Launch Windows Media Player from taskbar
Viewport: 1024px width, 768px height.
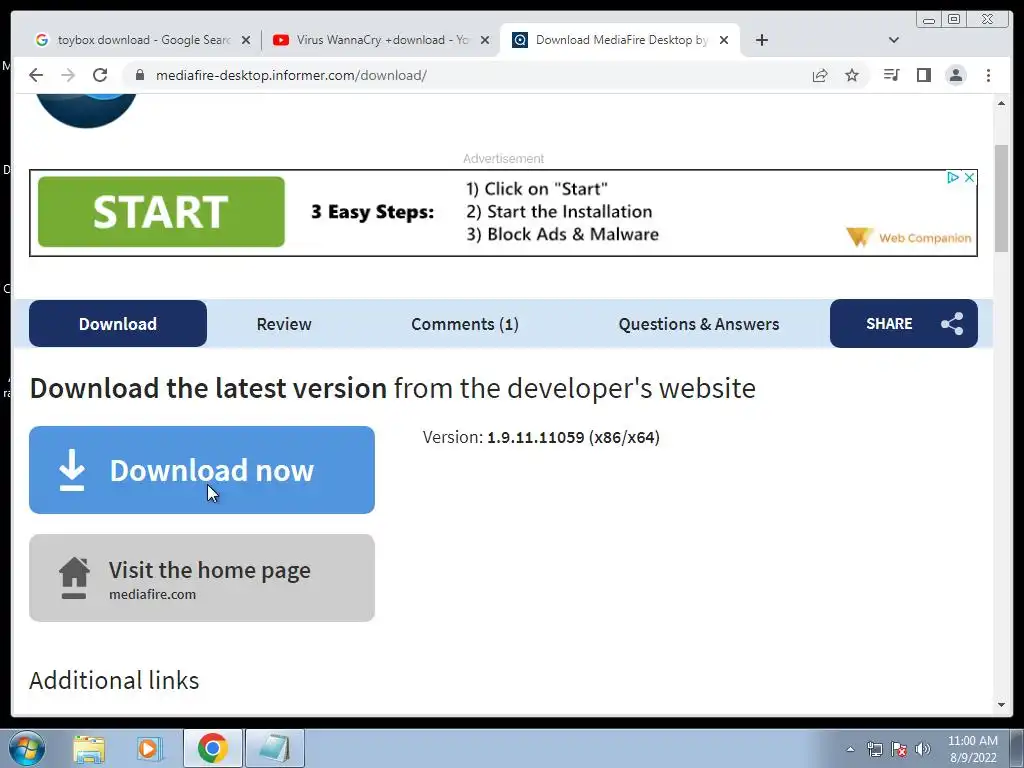click(149, 748)
